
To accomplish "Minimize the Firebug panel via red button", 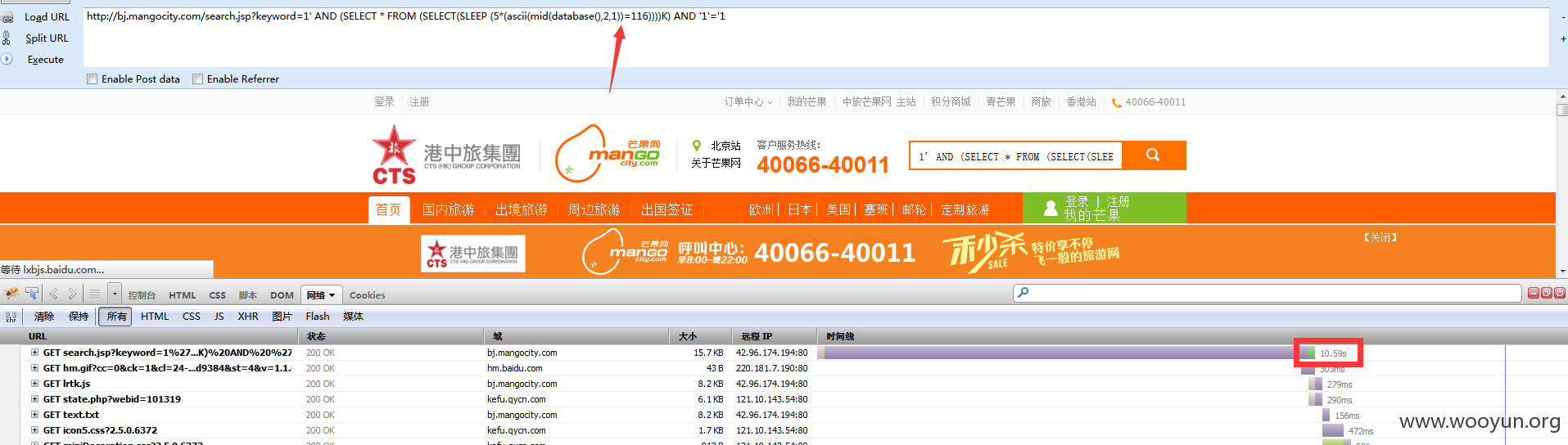I will 1533,293.
